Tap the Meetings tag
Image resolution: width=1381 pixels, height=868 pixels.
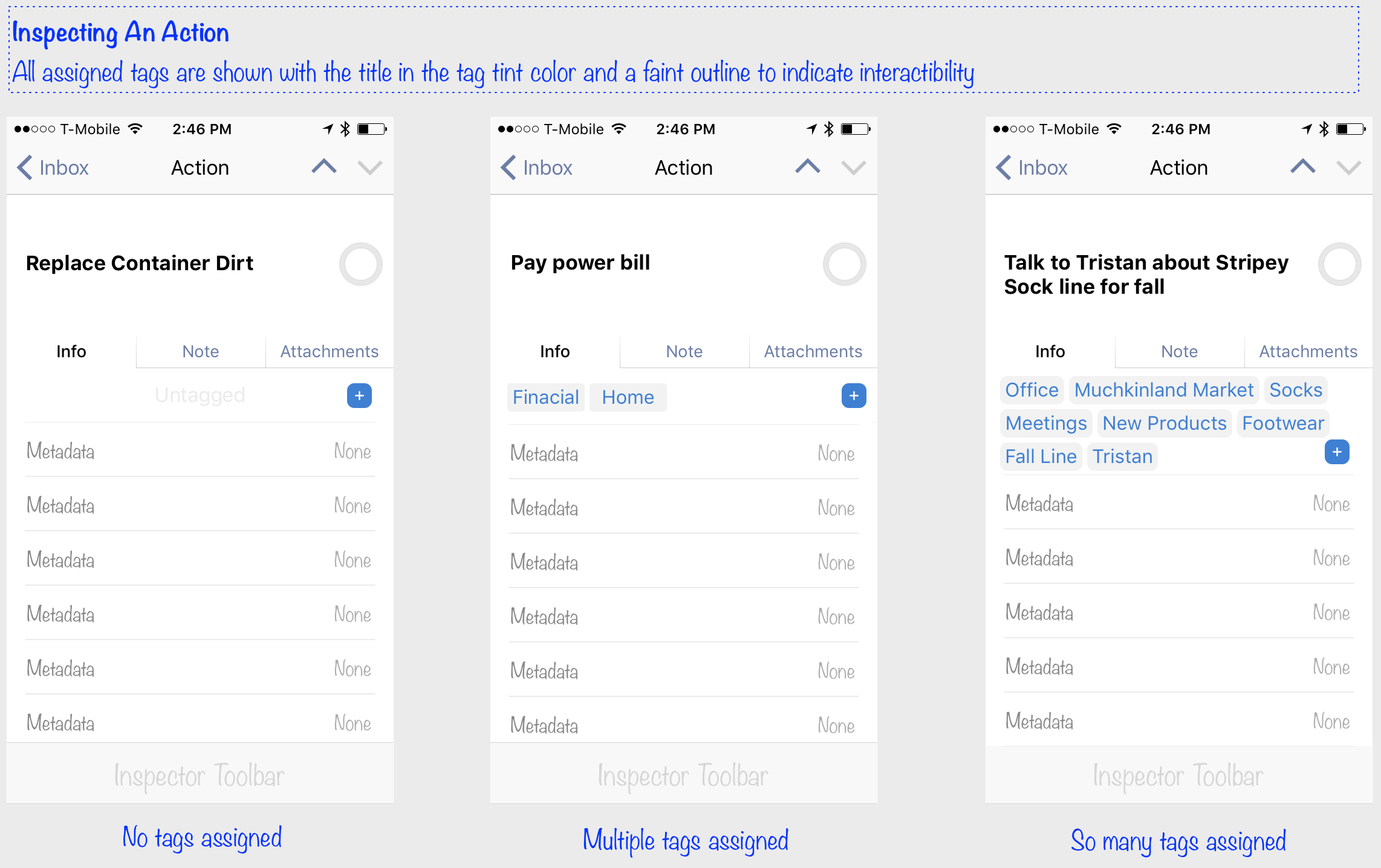pos(1046,423)
